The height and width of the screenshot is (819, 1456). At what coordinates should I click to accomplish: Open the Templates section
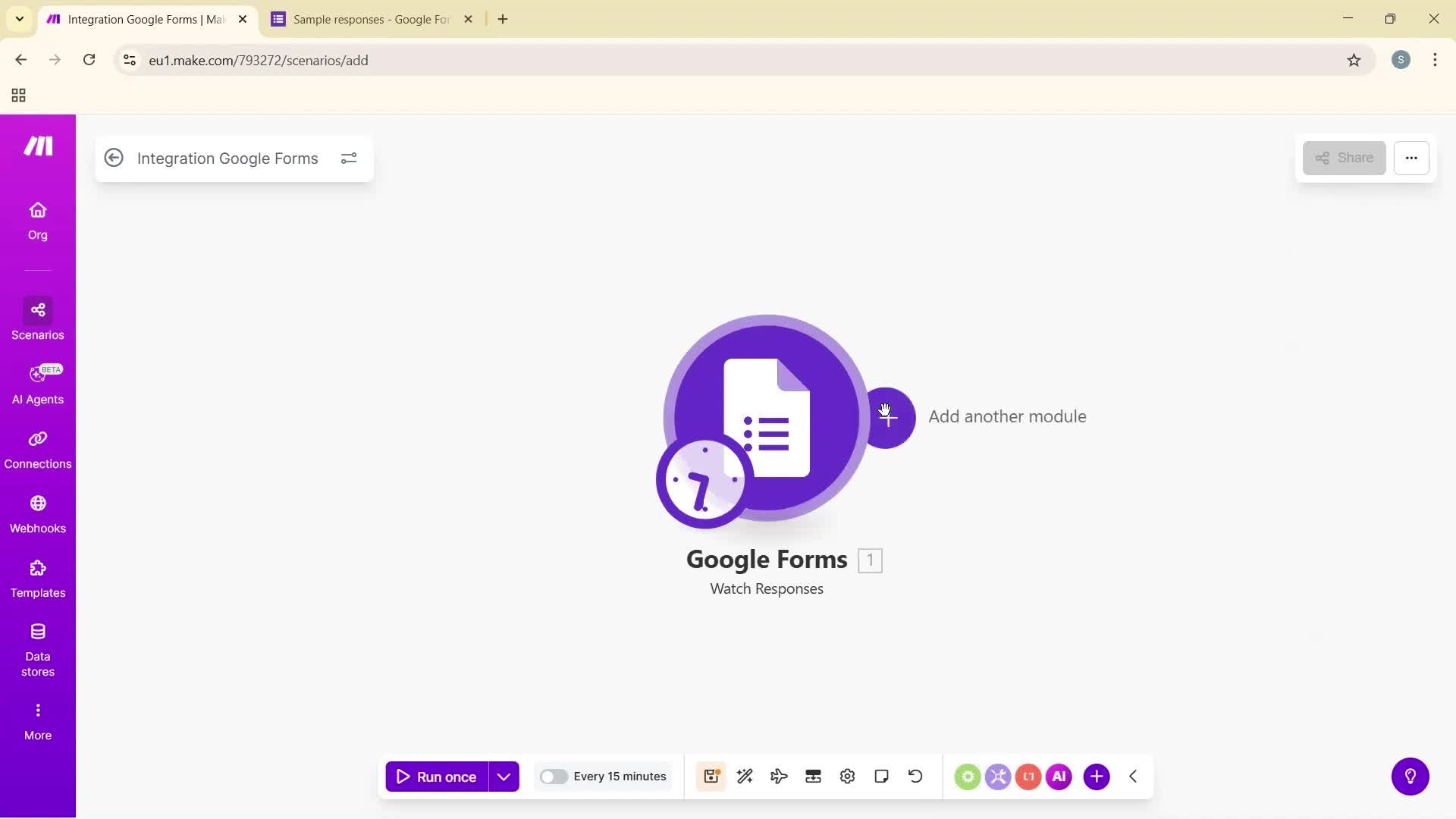pos(38,579)
